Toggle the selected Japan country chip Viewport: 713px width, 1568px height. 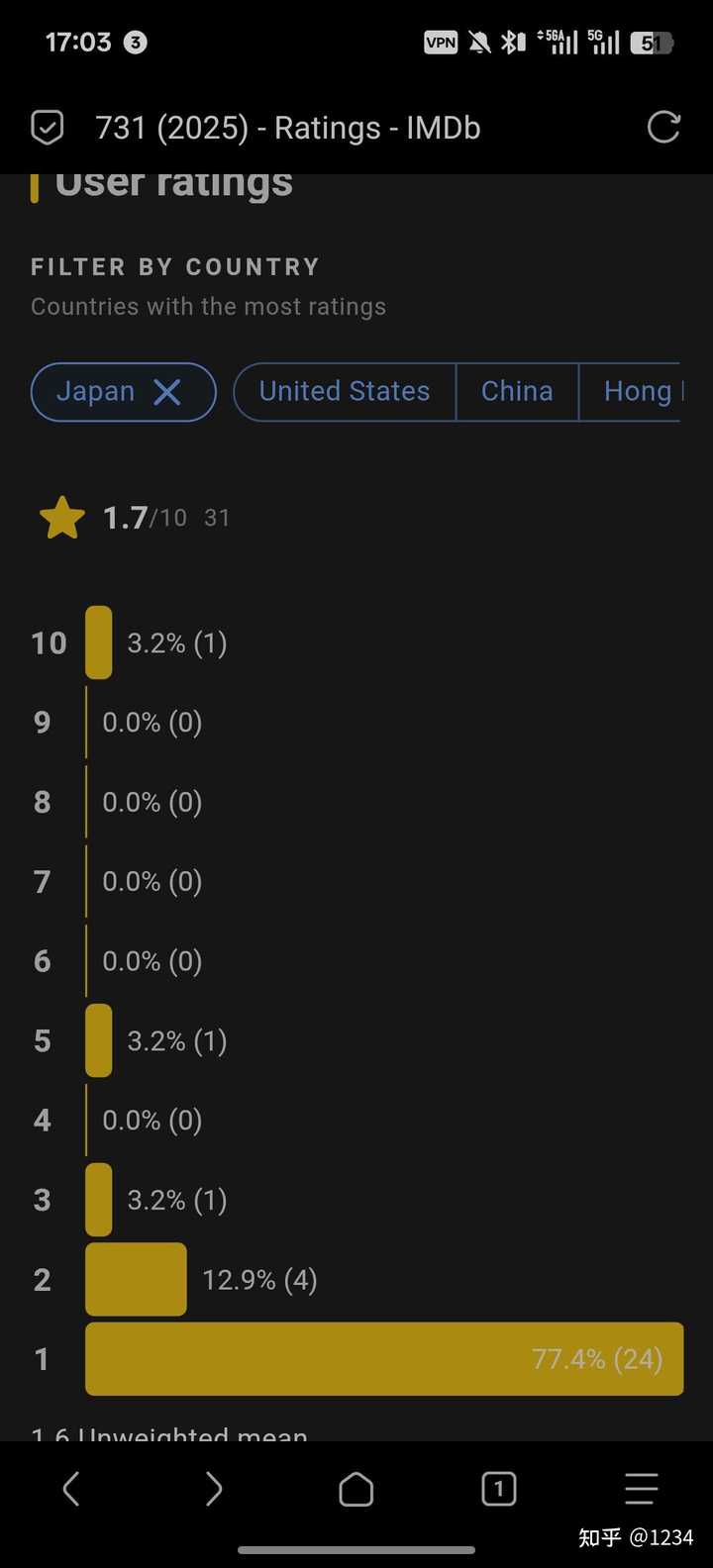124,392
